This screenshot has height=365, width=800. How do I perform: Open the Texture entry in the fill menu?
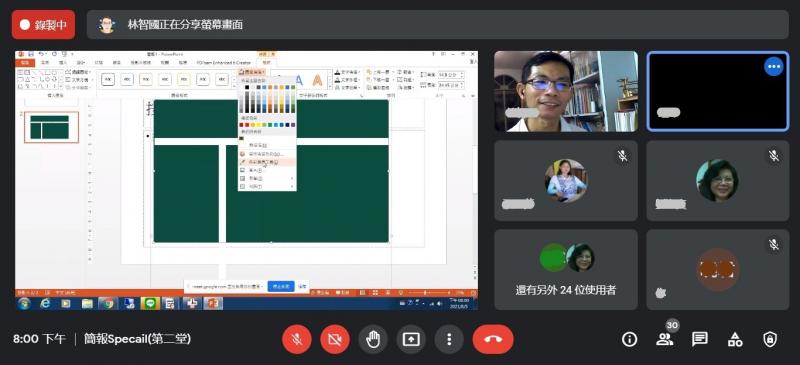266,186
